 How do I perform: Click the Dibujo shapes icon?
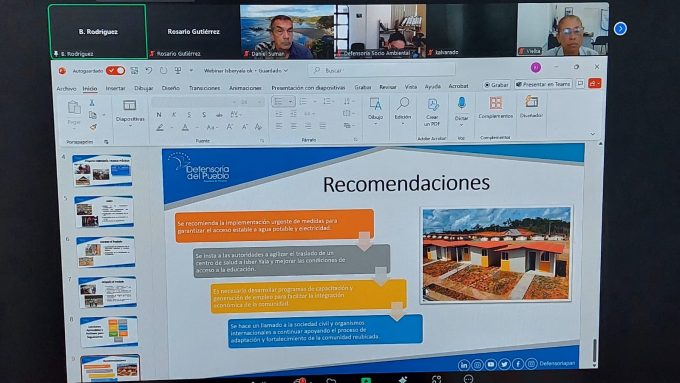coord(375,104)
